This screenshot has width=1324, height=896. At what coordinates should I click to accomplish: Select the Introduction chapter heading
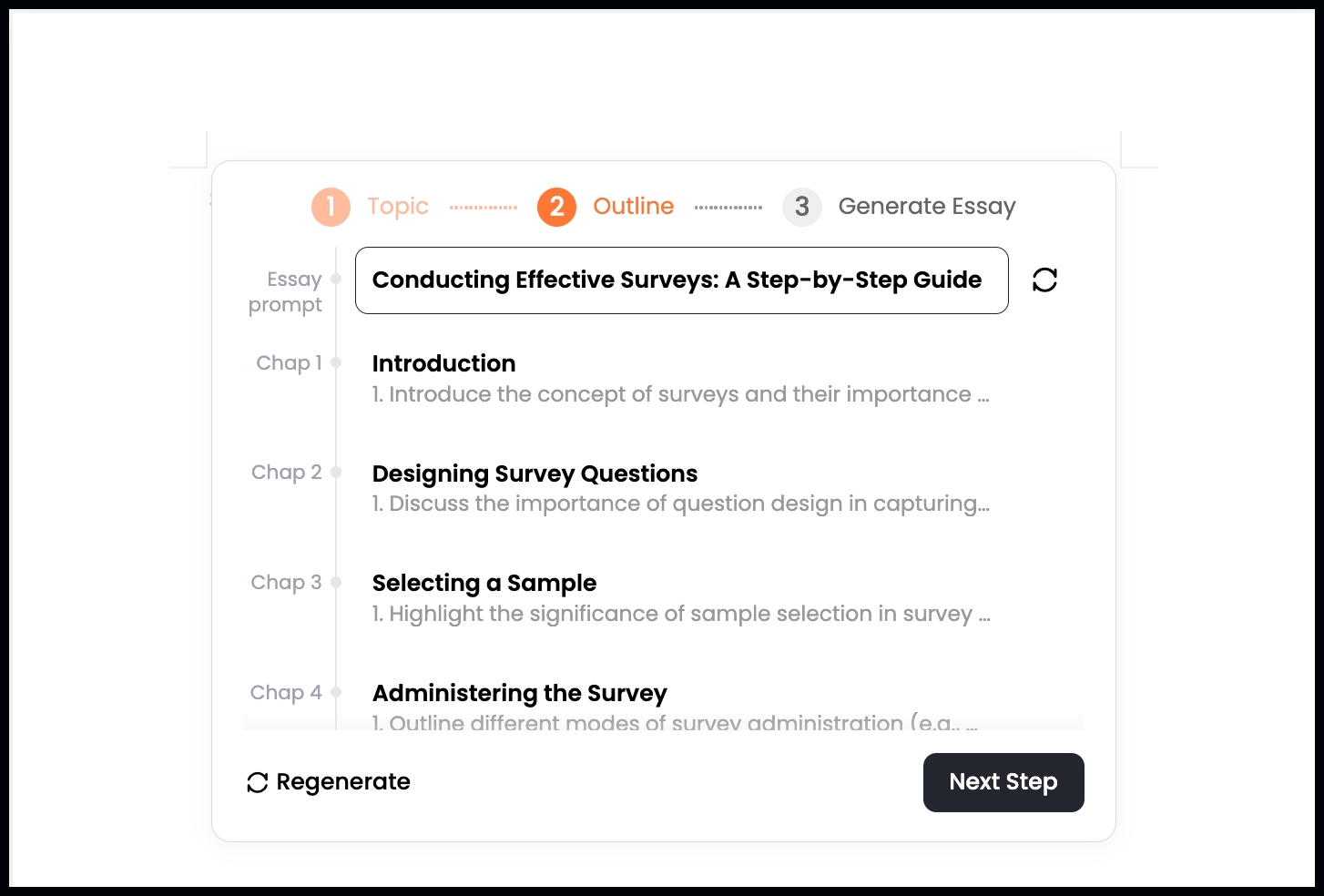tap(443, 363)
